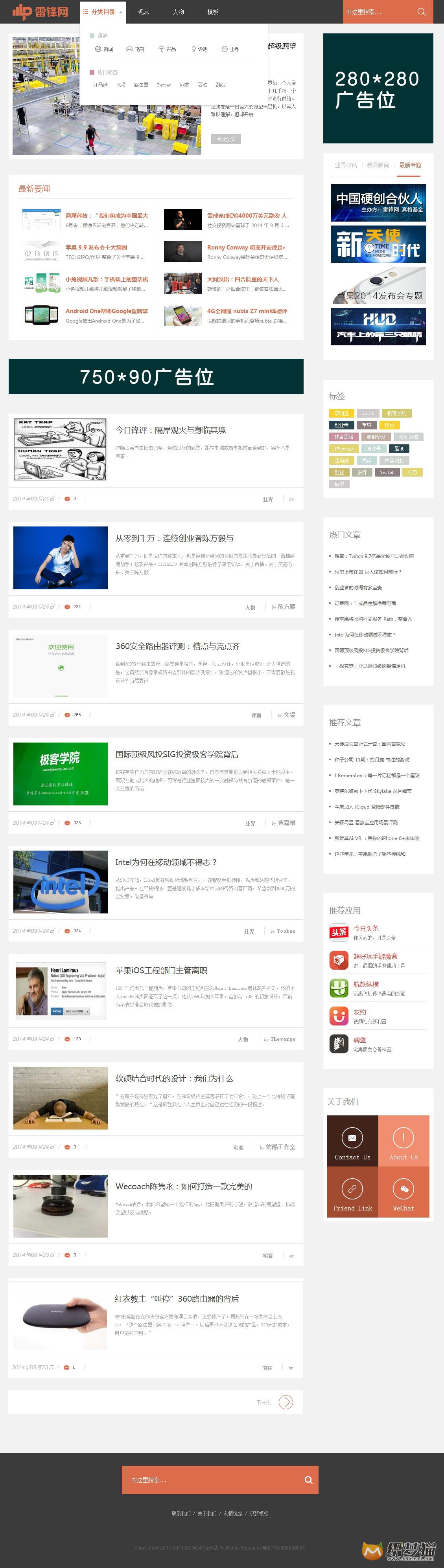Select the 亚马逊 hot tag in dropdown
444x1568 pixels.
pos(101,85)
